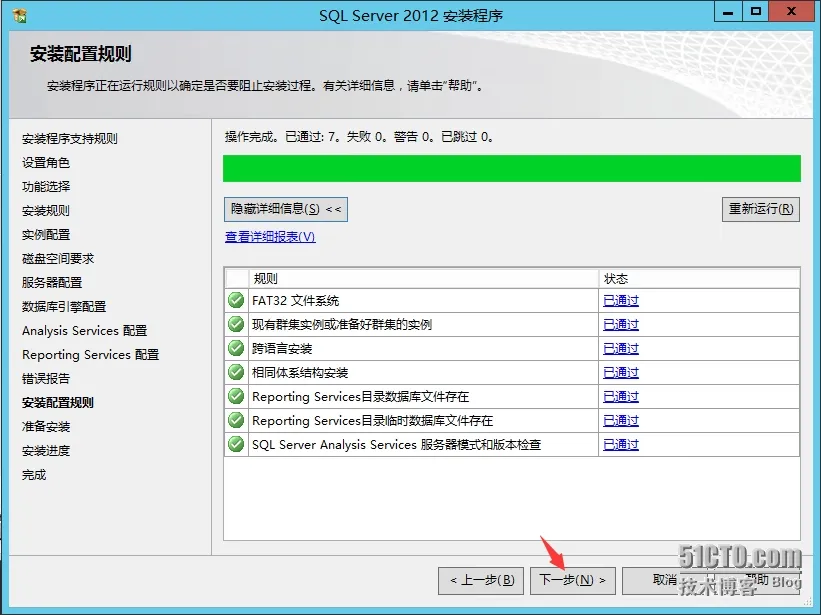Open 查看详细报表(V) link

pyautogui.click(x=270, y=237)
